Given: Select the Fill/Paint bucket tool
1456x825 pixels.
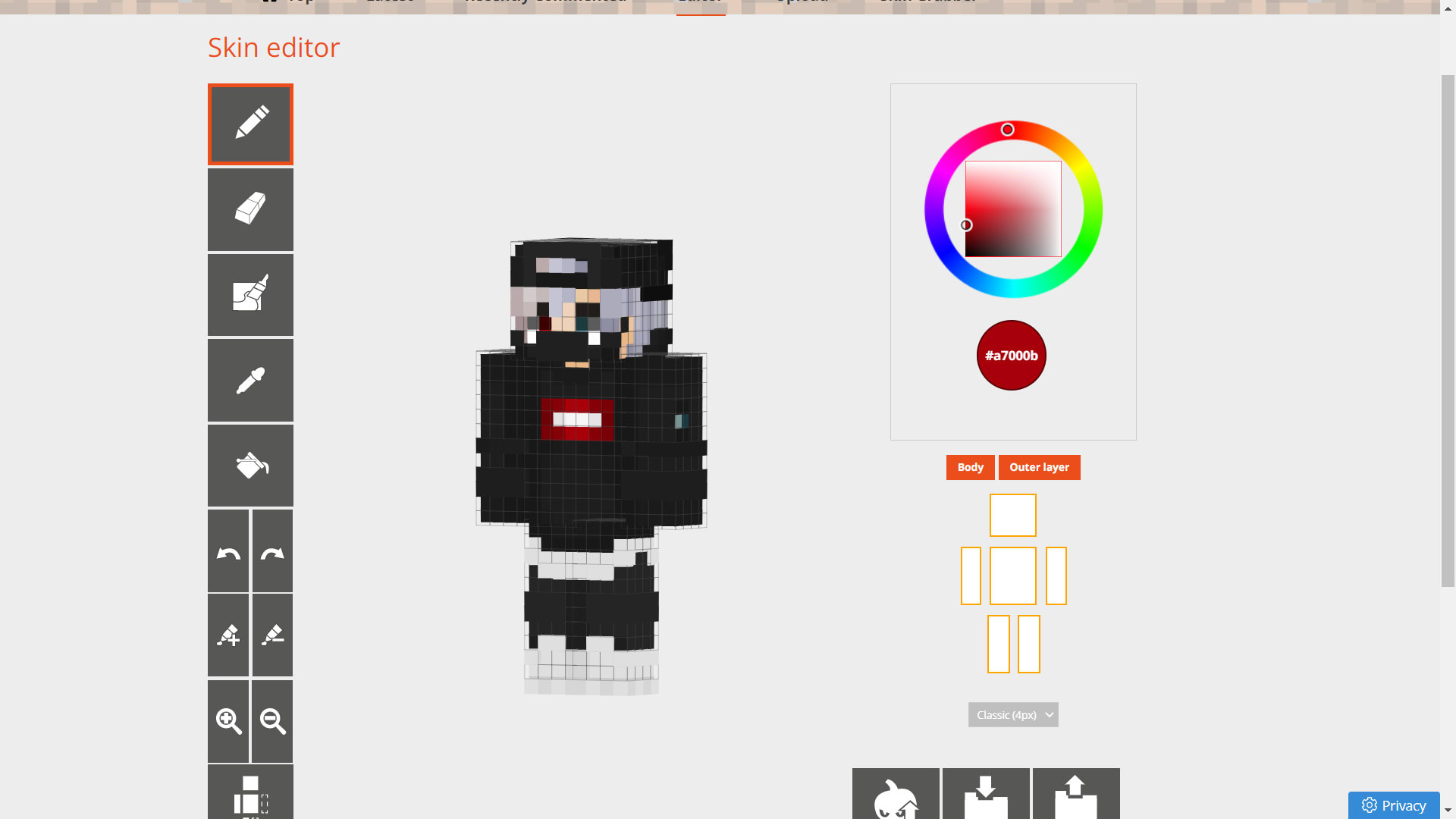Looking at the screenshot, I should point(250,465).
